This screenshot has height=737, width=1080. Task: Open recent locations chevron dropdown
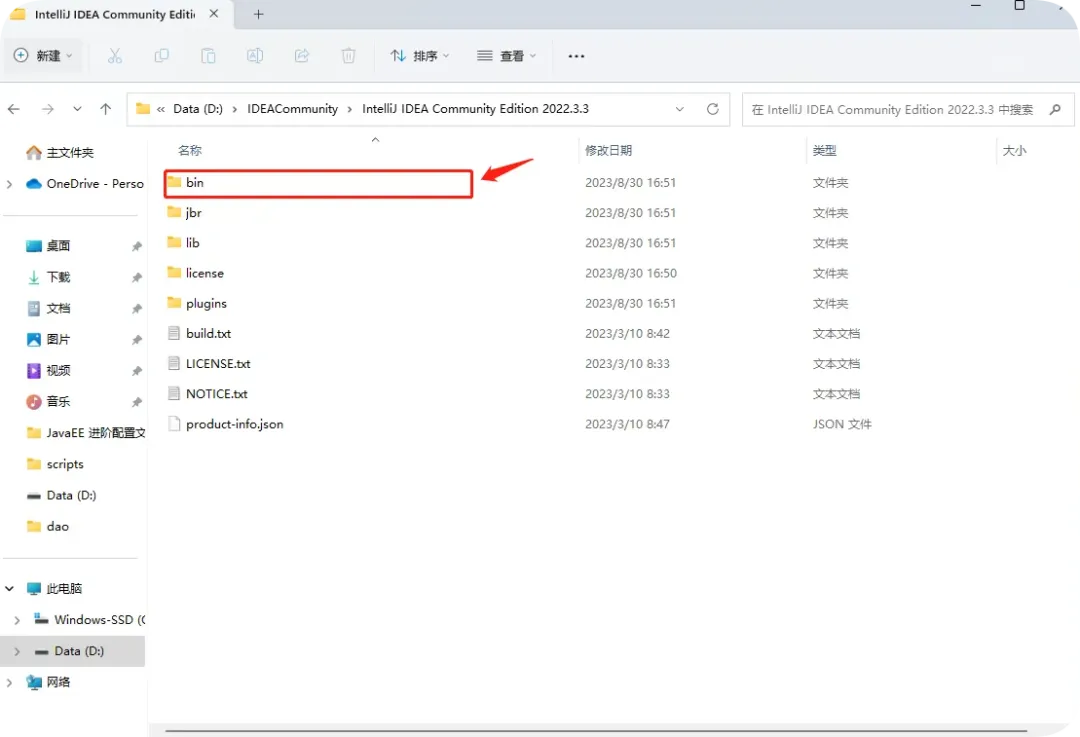point(77,109)
